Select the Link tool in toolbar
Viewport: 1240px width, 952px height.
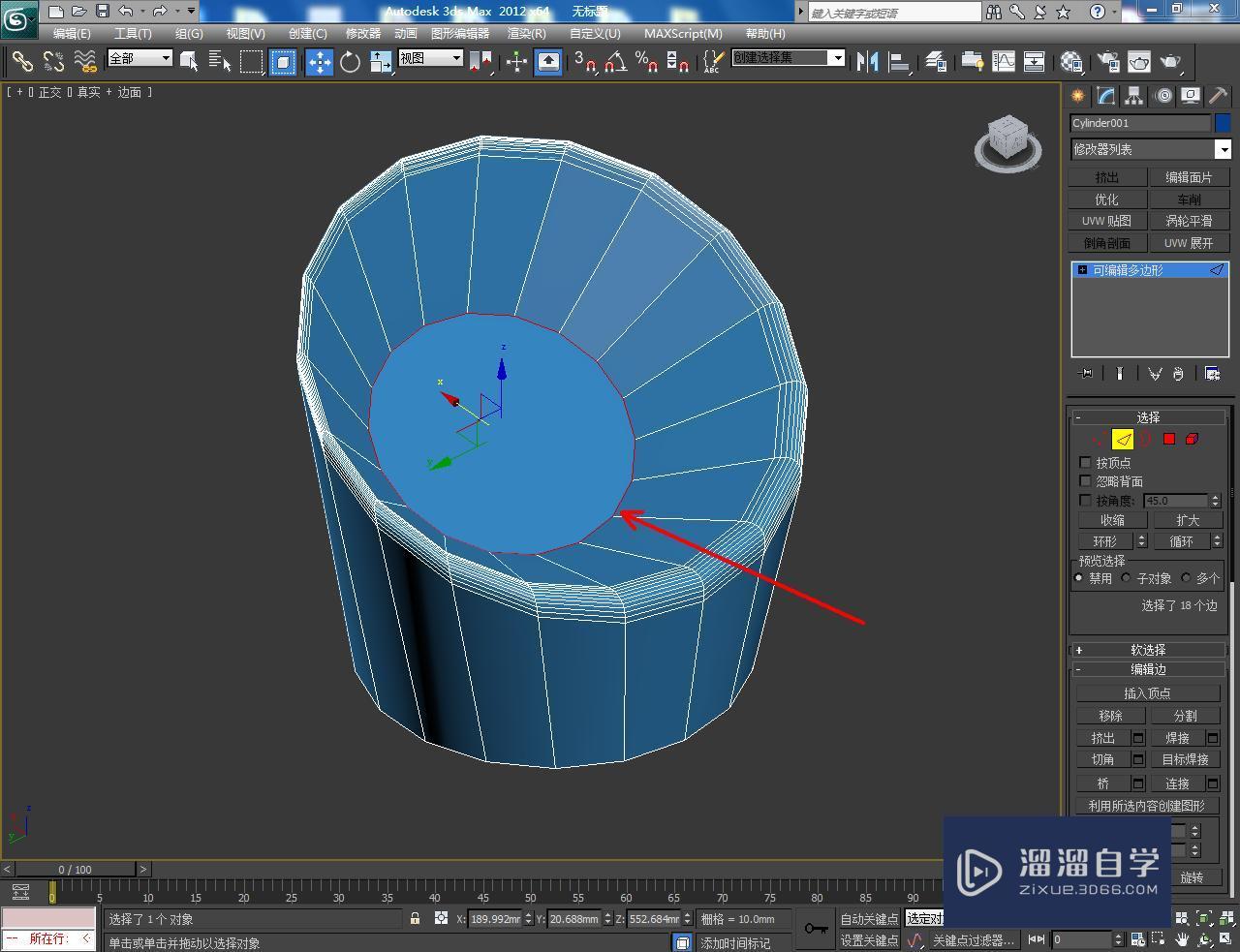pos(22,62)
